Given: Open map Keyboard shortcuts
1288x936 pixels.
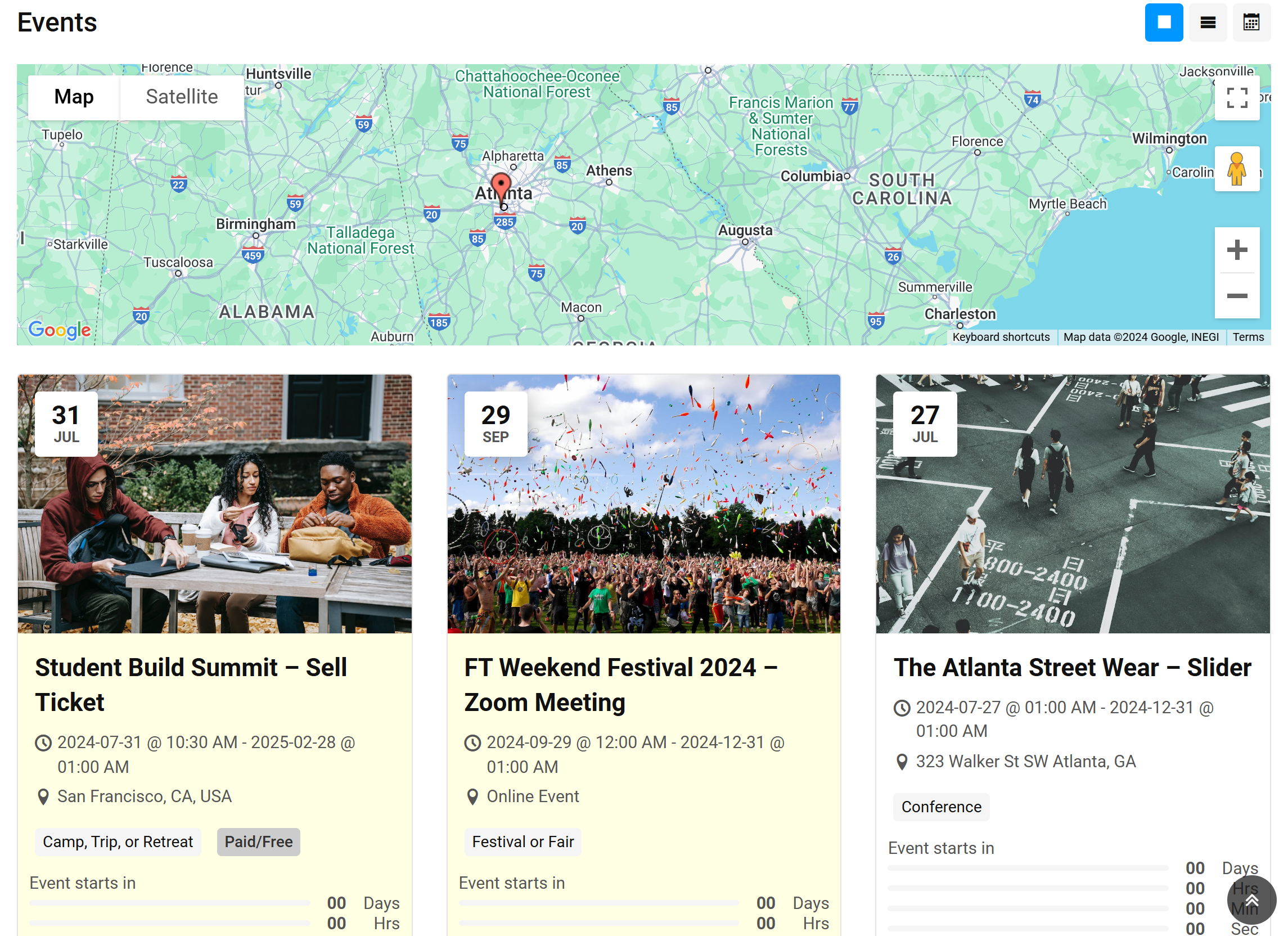Looking at the screenshot, I should click(1001, 337).
